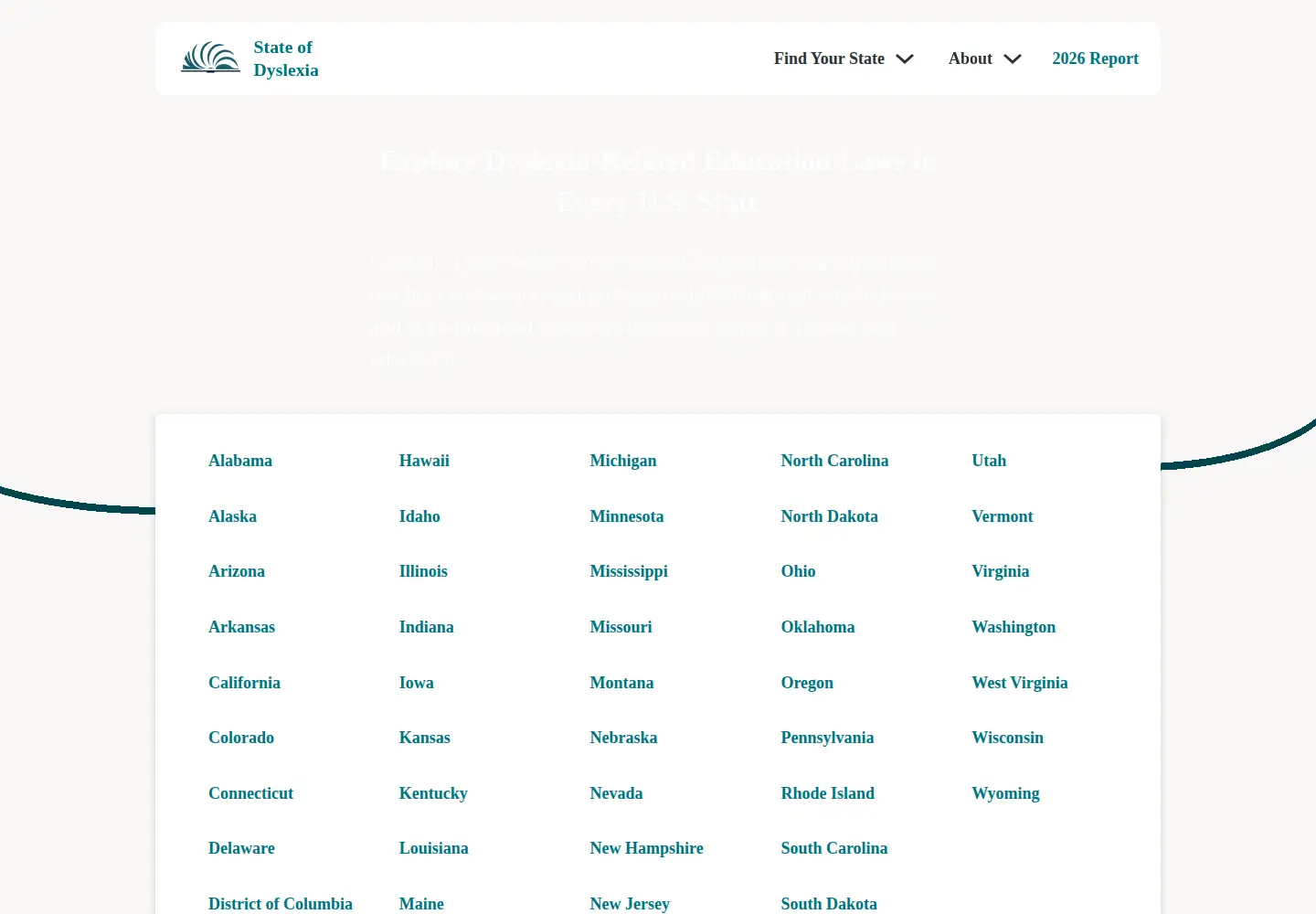Select Montana from the list

[621, 683]
